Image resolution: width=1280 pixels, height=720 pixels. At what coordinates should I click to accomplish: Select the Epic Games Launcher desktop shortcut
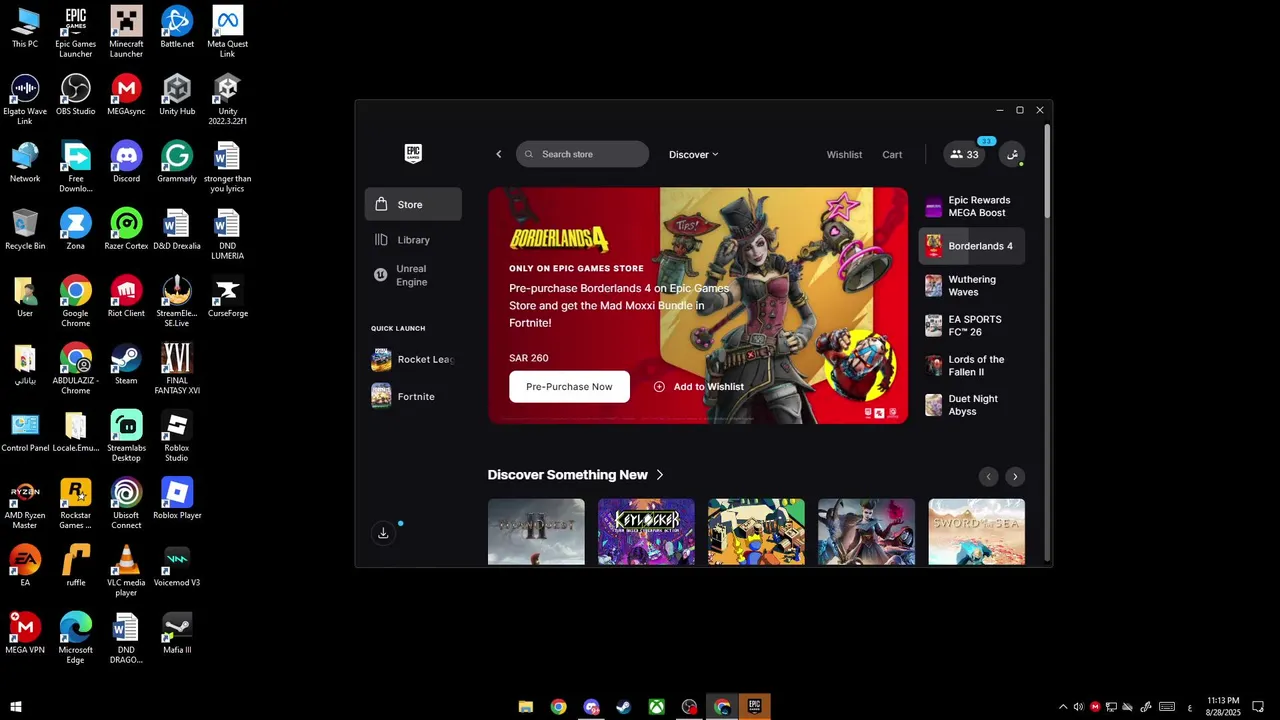(x=76, y=32)
